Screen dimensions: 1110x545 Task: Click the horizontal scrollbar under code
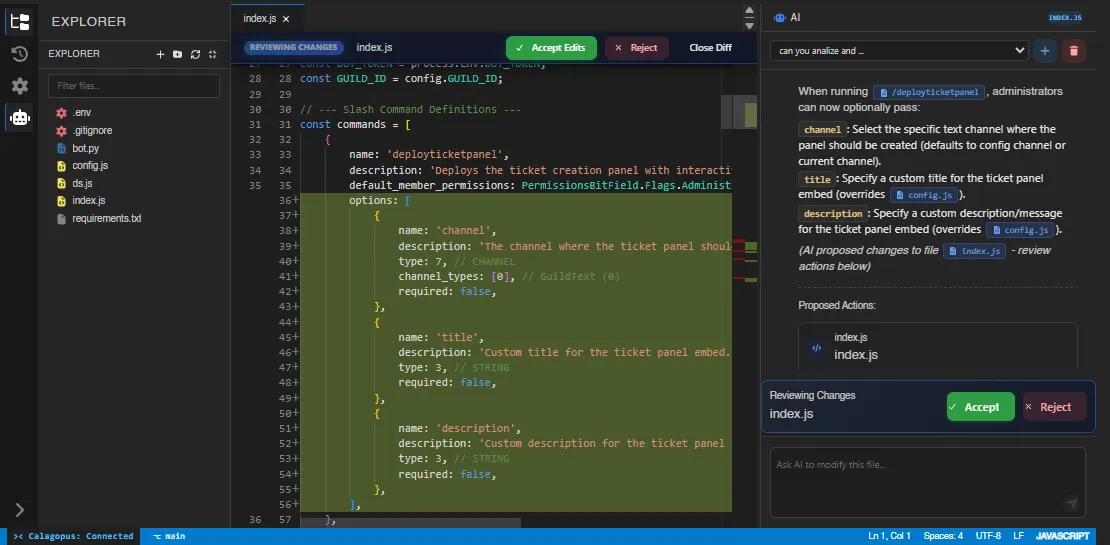(x=411, y=523)
